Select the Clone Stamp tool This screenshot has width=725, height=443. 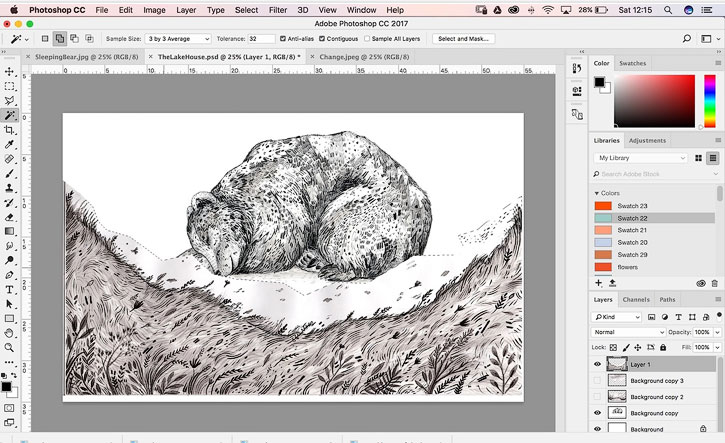click(9, 188)
